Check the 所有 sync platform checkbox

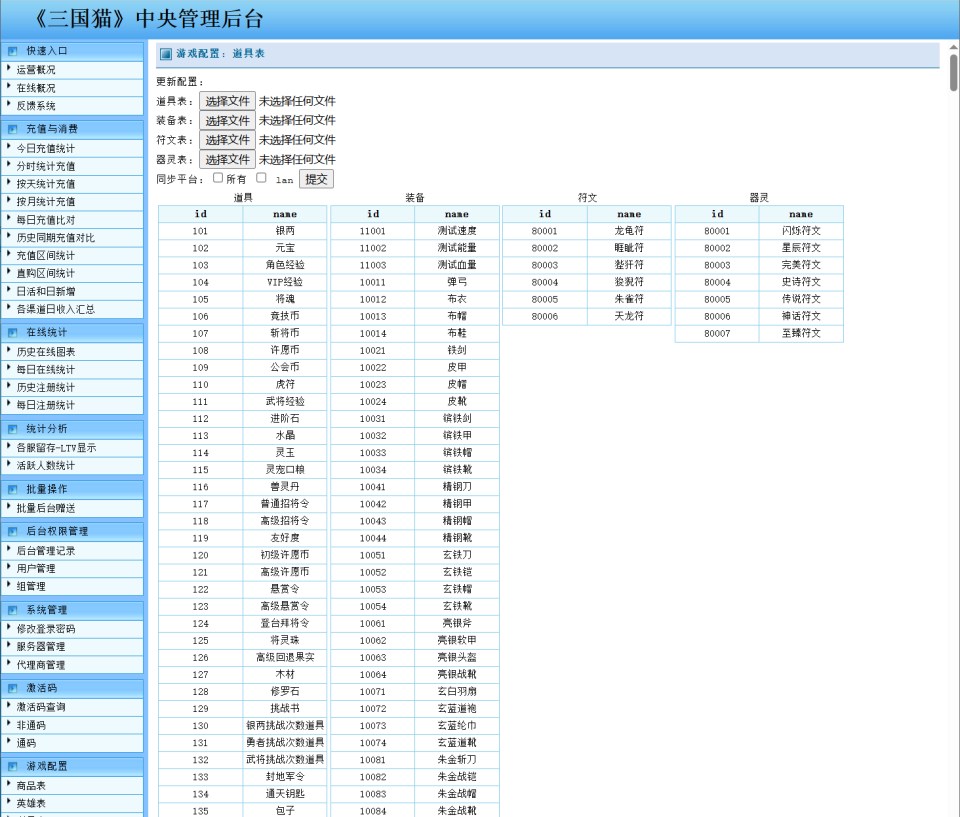pyautogui.click(x=218, y=178)
